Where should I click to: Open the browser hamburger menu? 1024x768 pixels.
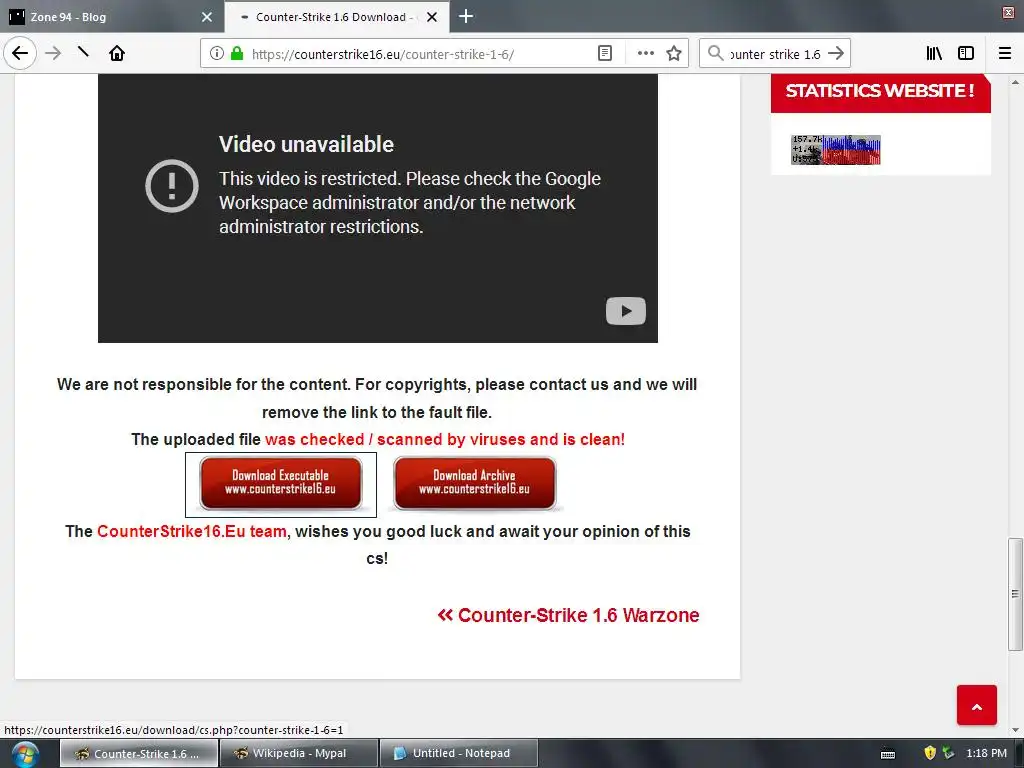coord(1005,53)
